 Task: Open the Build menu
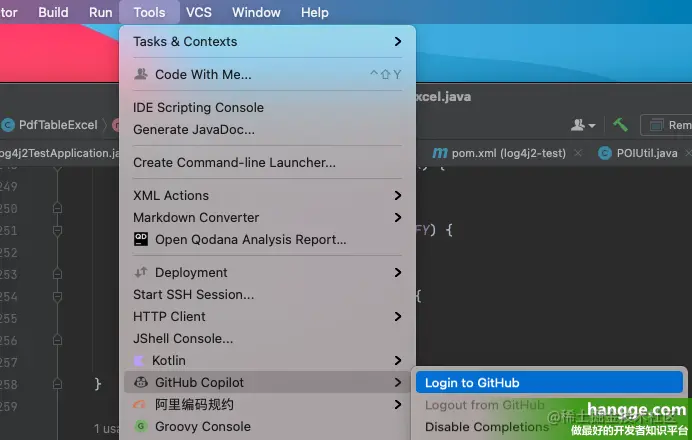pos(53,12)
